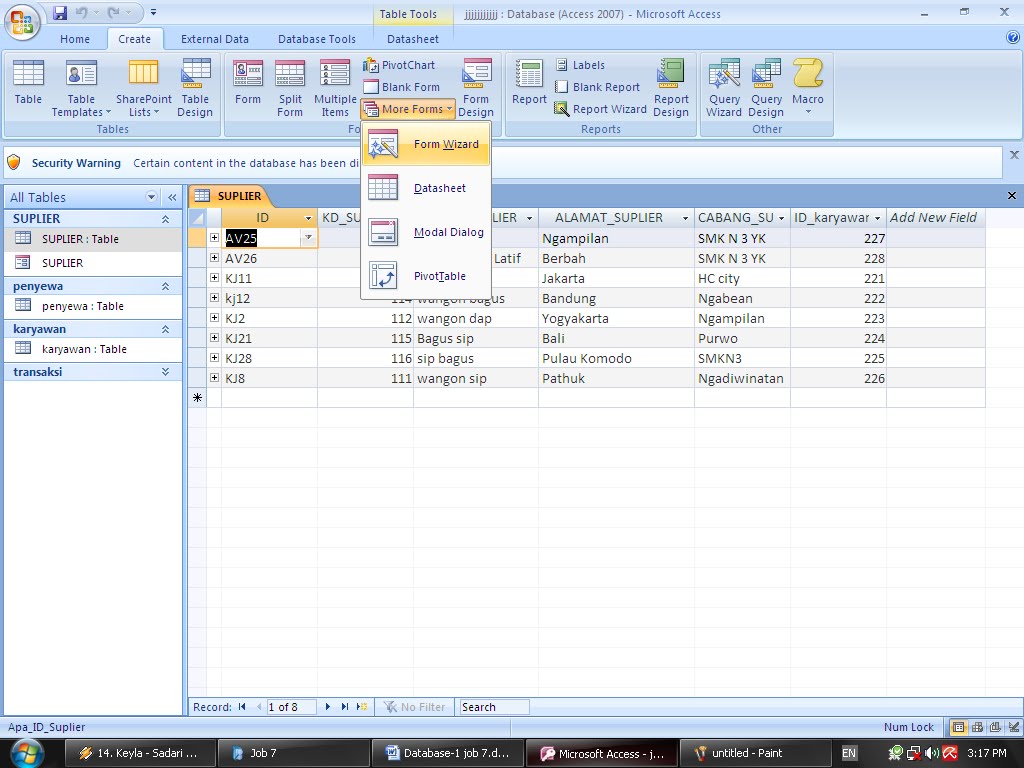Choose Modal Dialog from More Forms menu
Screen dimensions: 1024x768
(425, 232)
